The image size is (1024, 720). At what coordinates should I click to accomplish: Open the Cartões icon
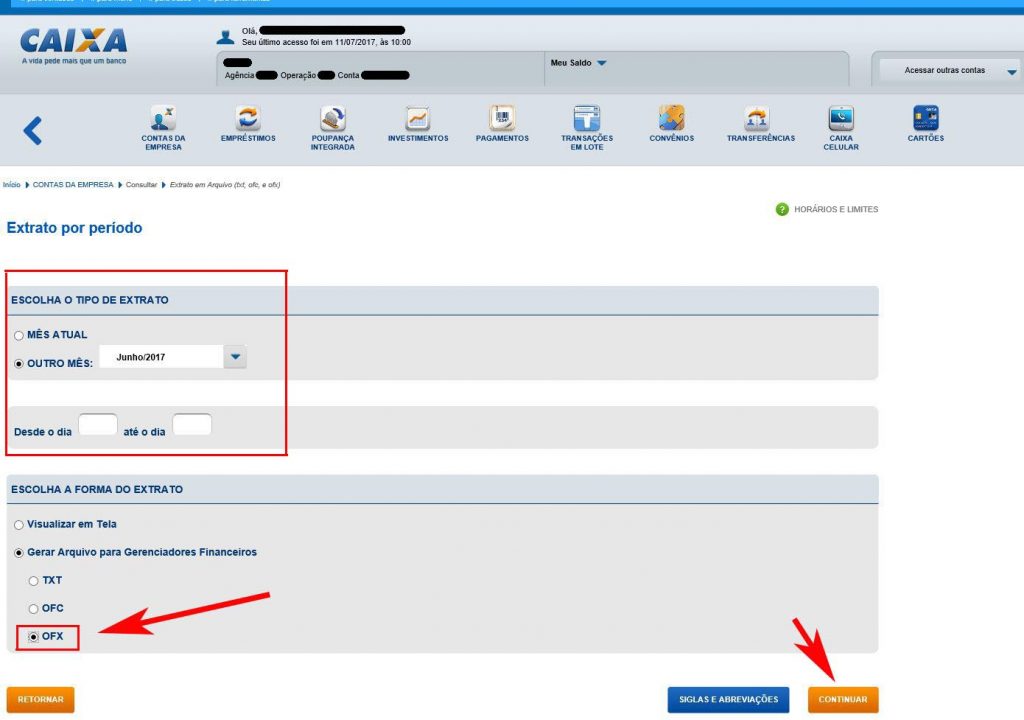click(x=926, y=118)
